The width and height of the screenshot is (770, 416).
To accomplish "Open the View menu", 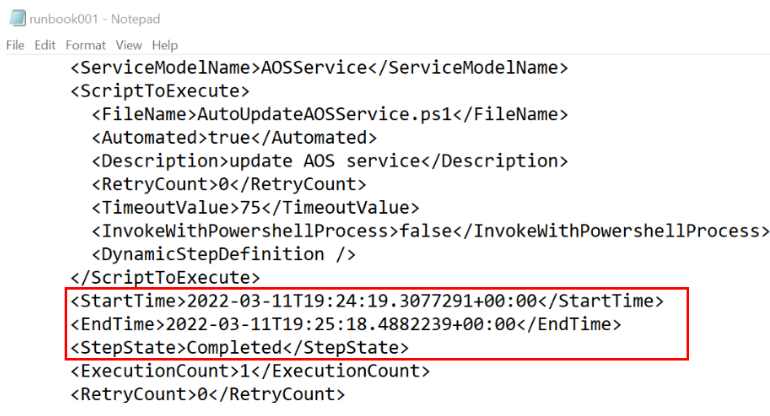I will 128,45.
